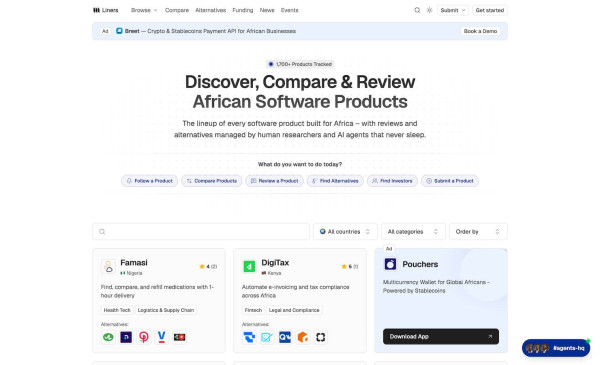600x365 pixels.
Task: Select Legal and Compliance tag
Action: click(x=294, y=310)
